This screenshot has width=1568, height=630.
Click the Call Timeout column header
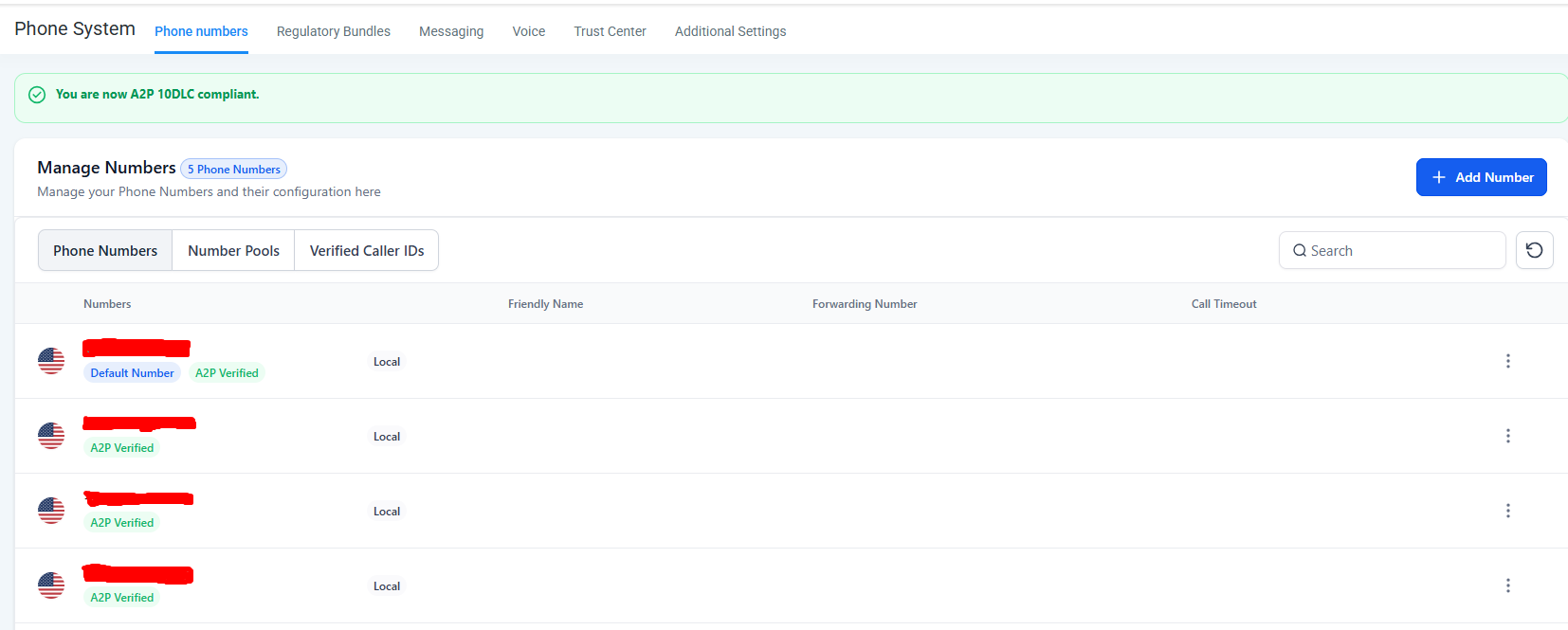[x=1224, y=304]
